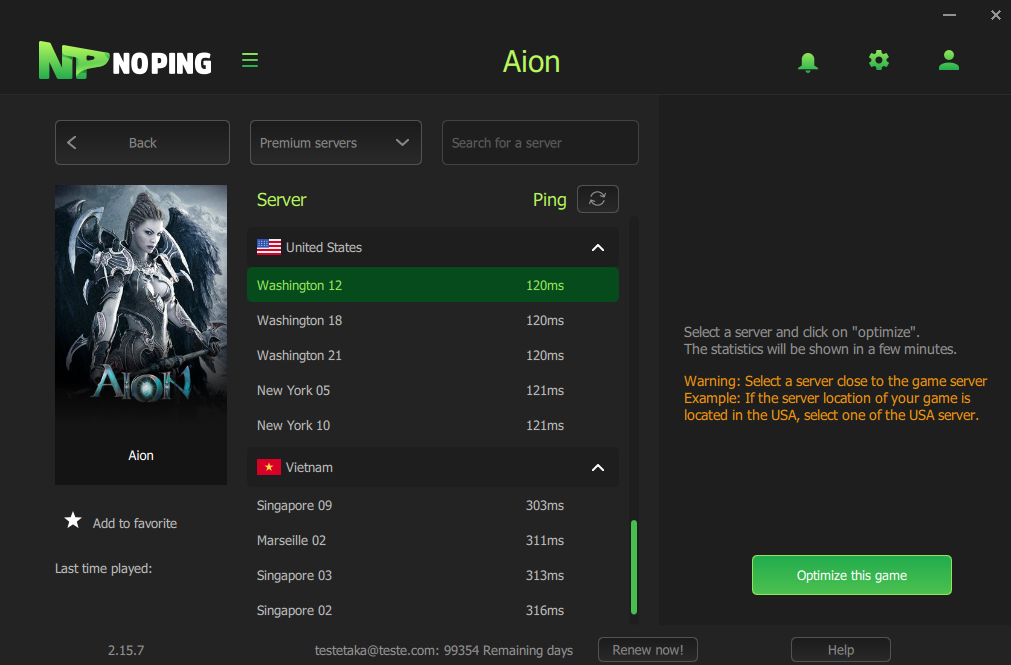Collapse the Vietnam server group
The height and width of the screenshot is (665, 1011).
point(598,468)
